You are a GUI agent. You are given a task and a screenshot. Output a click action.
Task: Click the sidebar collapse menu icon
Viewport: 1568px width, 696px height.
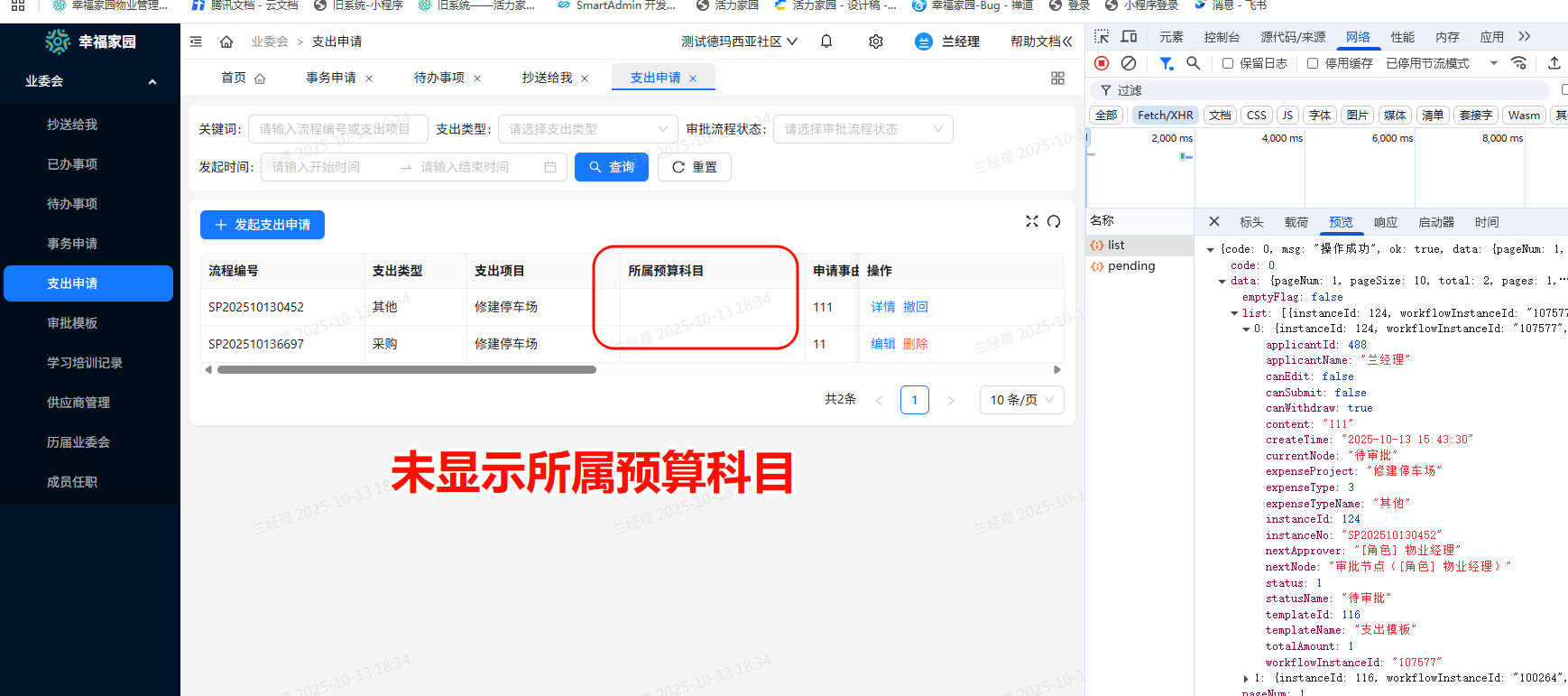point(196,42)
